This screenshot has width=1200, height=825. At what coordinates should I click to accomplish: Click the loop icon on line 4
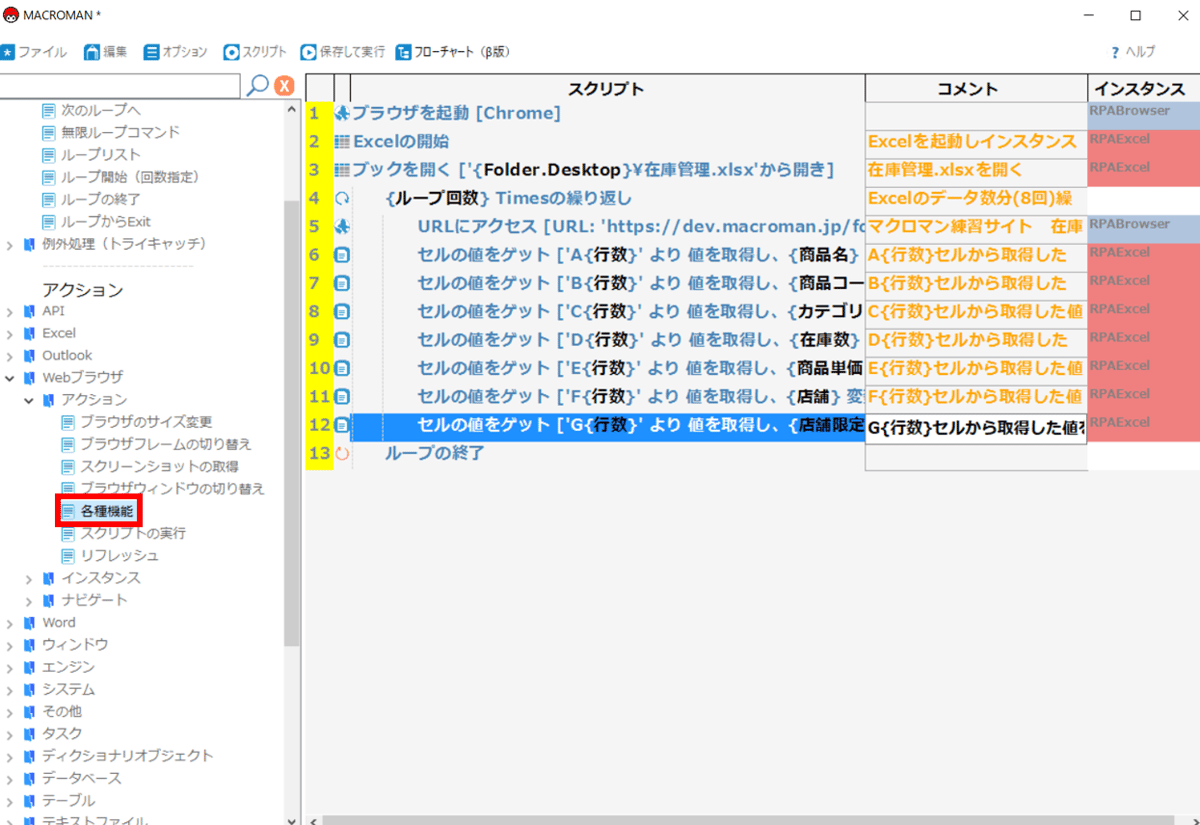point(342,198)
